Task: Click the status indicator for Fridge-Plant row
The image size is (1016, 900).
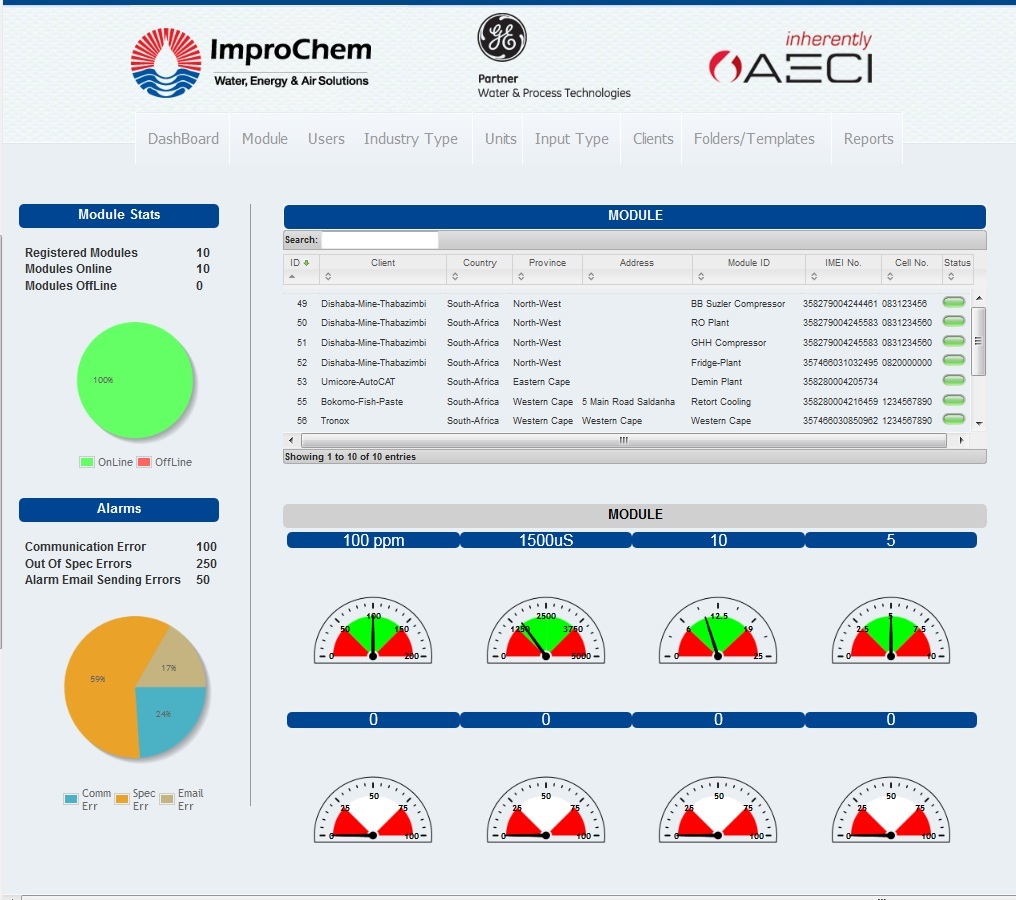Action: click(954, 361)
